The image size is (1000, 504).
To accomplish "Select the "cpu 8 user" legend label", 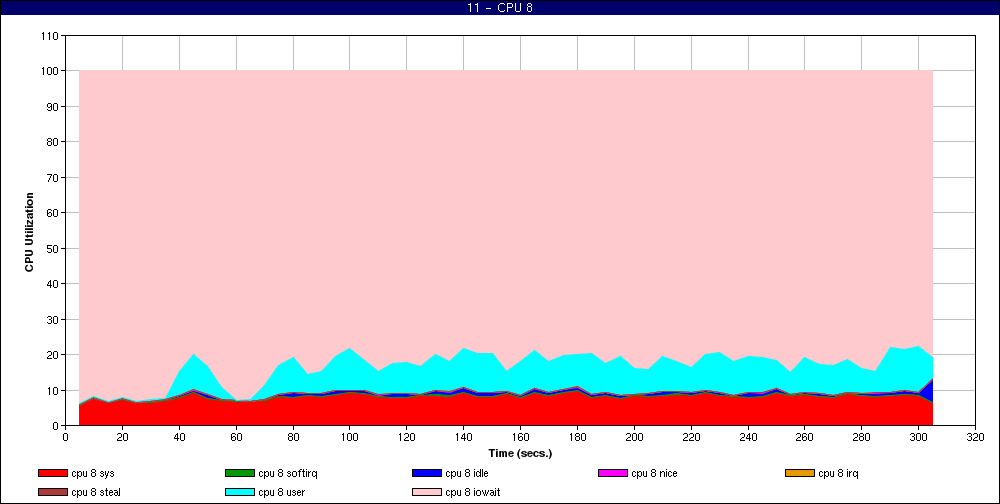I will [x=282, y=493].
